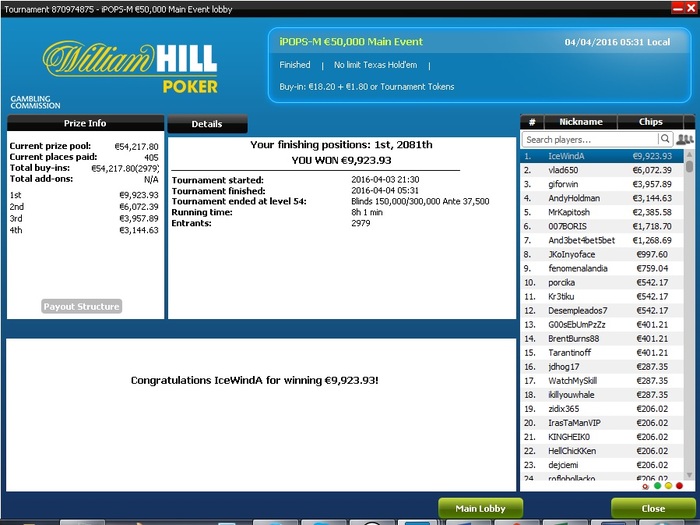Click the small red ring icon below list
This screenshot has height=525, width=700.
pos(646,487)
